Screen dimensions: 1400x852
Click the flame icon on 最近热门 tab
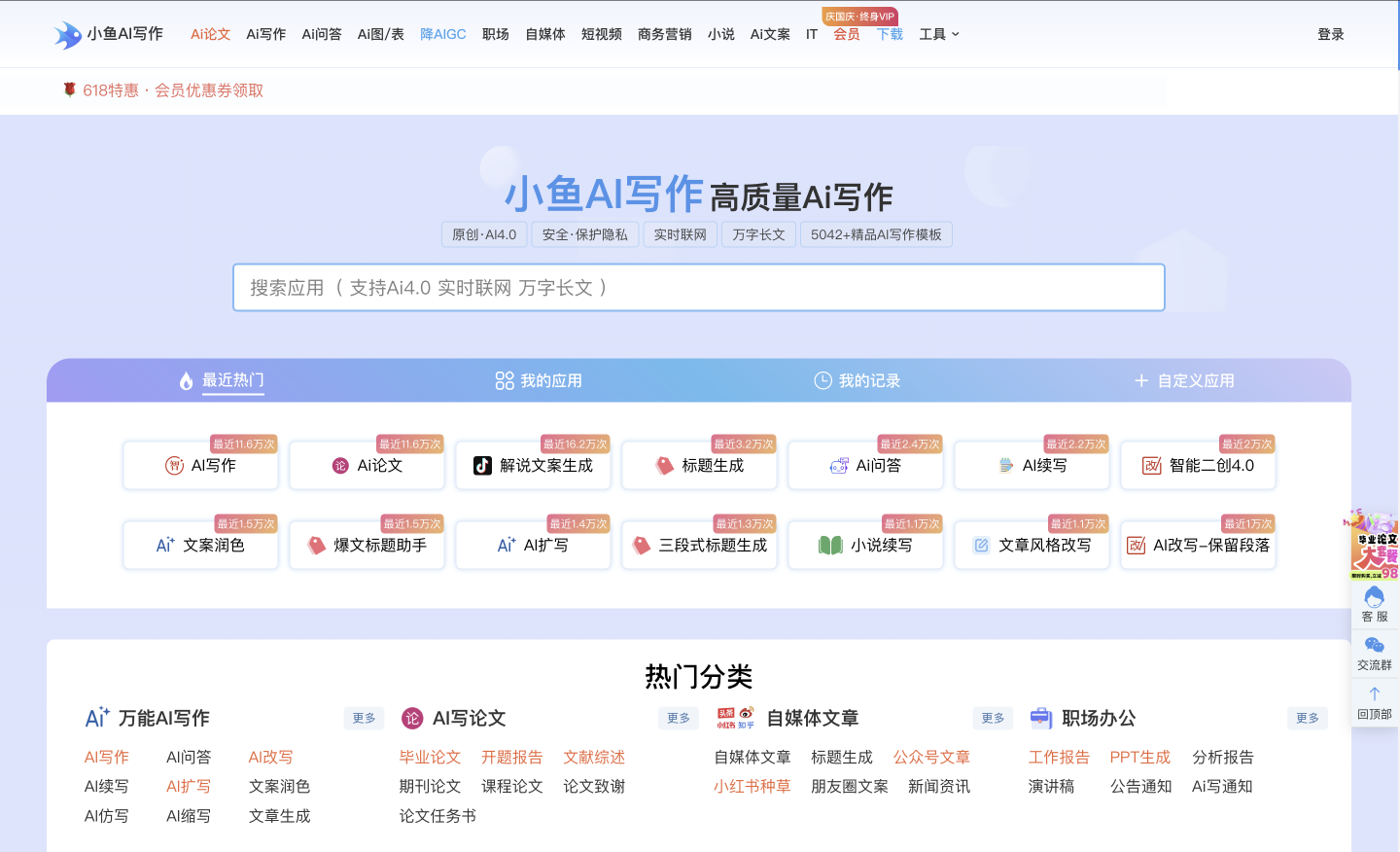click(x=186, y=381)
